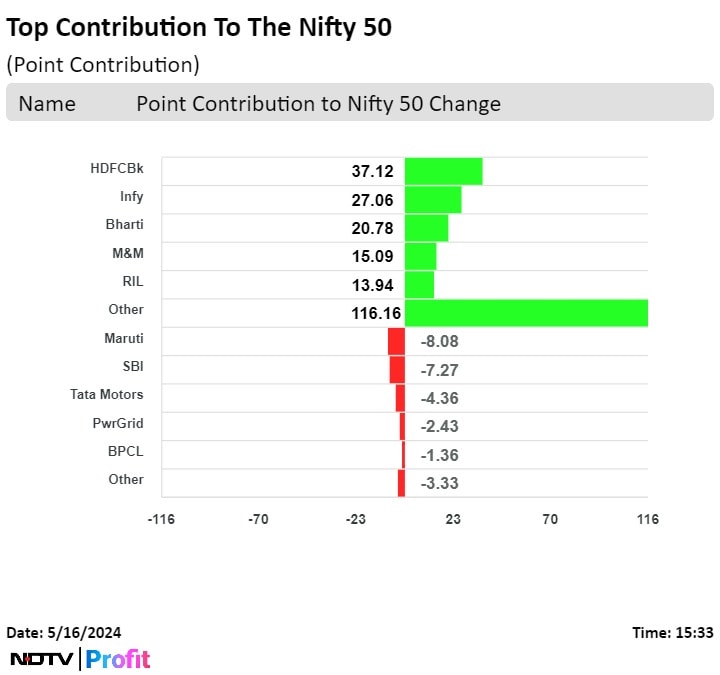Click the Point Contribution to Nifty 50 Change header
The height and width of the screenshot is (675, 720).
318,103
